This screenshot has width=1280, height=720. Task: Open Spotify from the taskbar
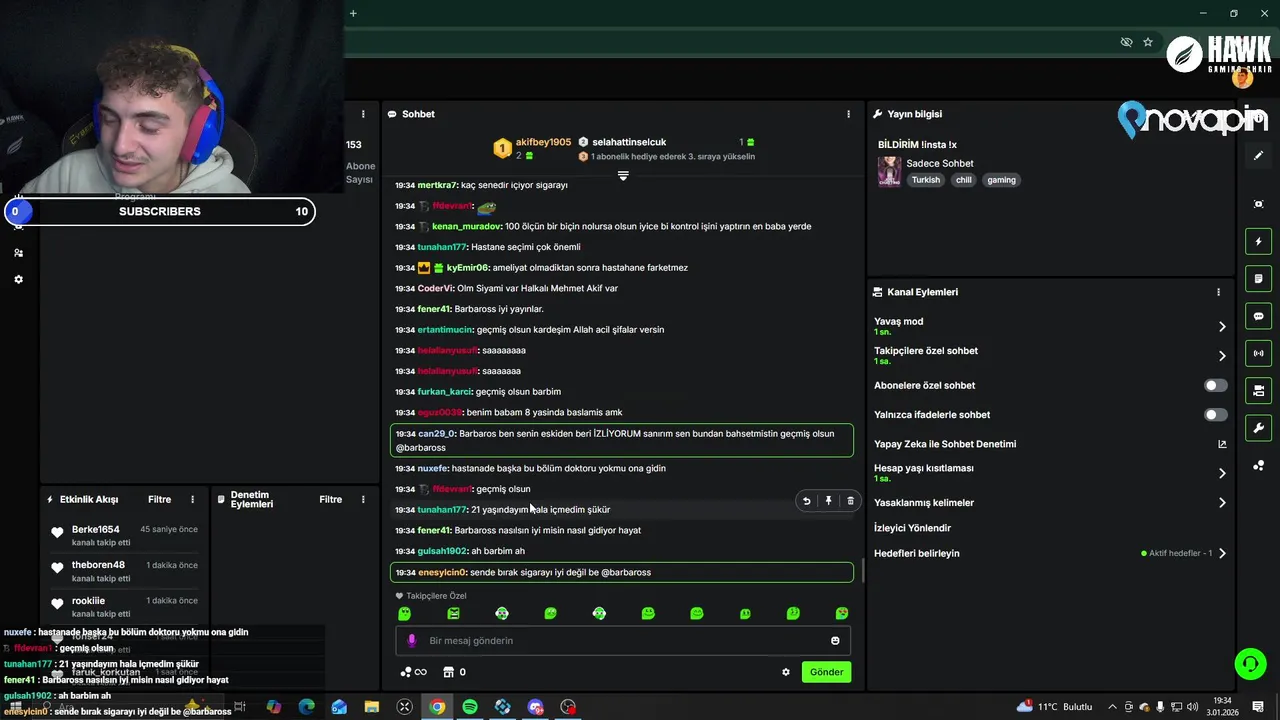tap(470, 707)
